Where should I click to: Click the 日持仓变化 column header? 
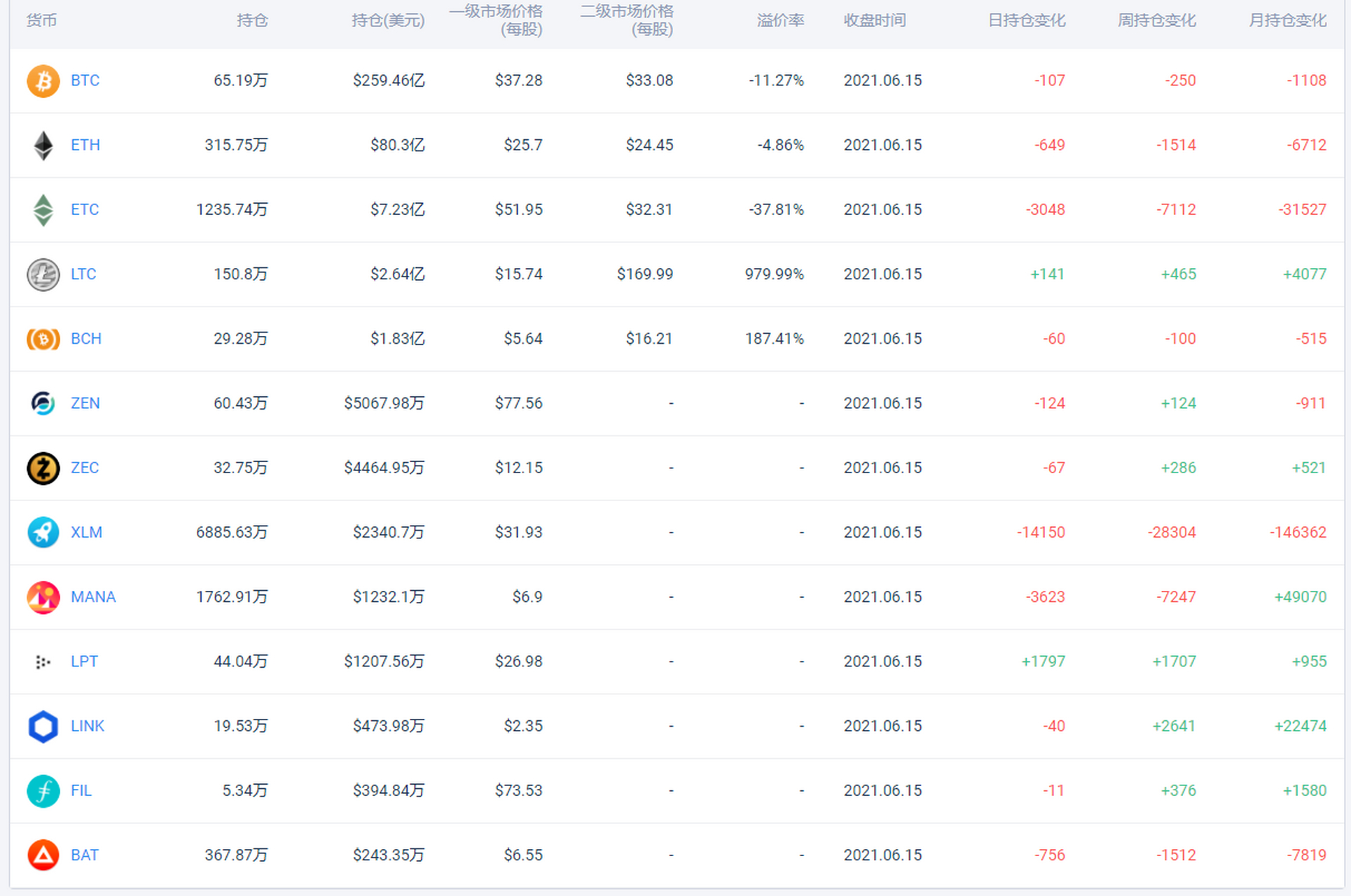coord(1026,20)
